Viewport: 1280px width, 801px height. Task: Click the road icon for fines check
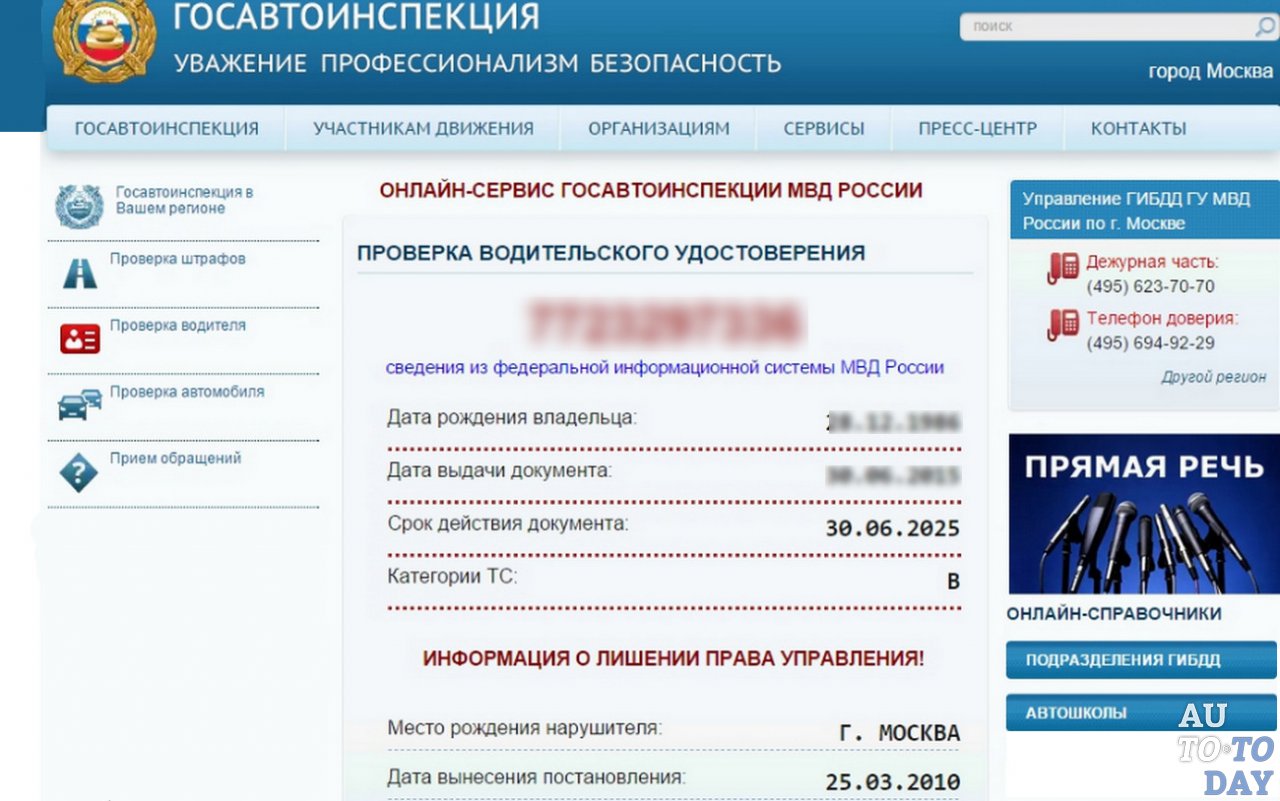[x=80, y=272]
